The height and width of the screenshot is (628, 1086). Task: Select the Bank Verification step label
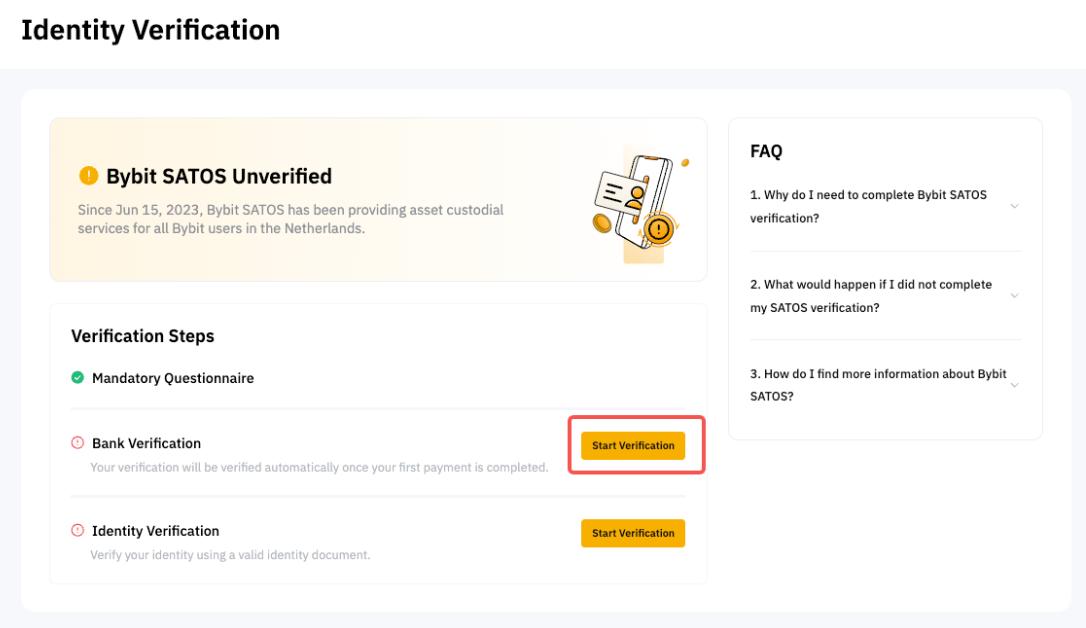(x=146, y=443)
